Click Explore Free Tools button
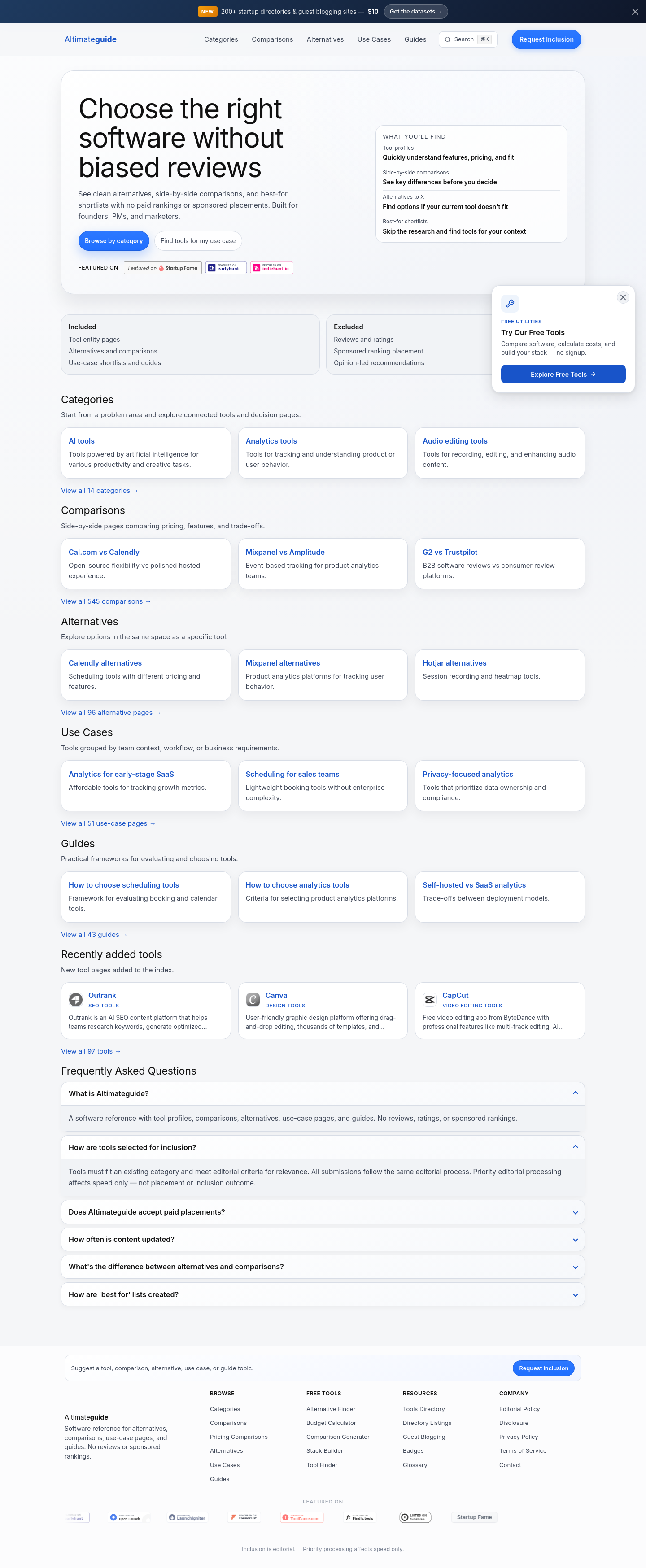This screenshot has width=646, height=1568. pos(563,375)
